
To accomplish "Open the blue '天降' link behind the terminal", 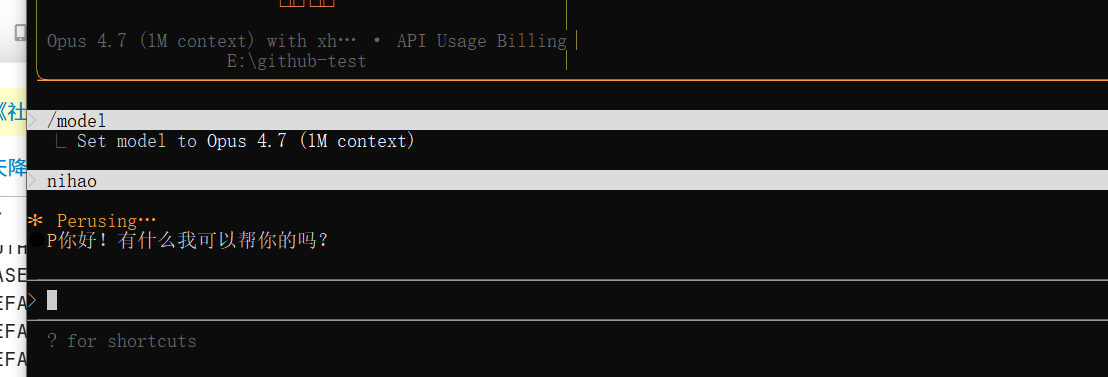I will [13, 167].
